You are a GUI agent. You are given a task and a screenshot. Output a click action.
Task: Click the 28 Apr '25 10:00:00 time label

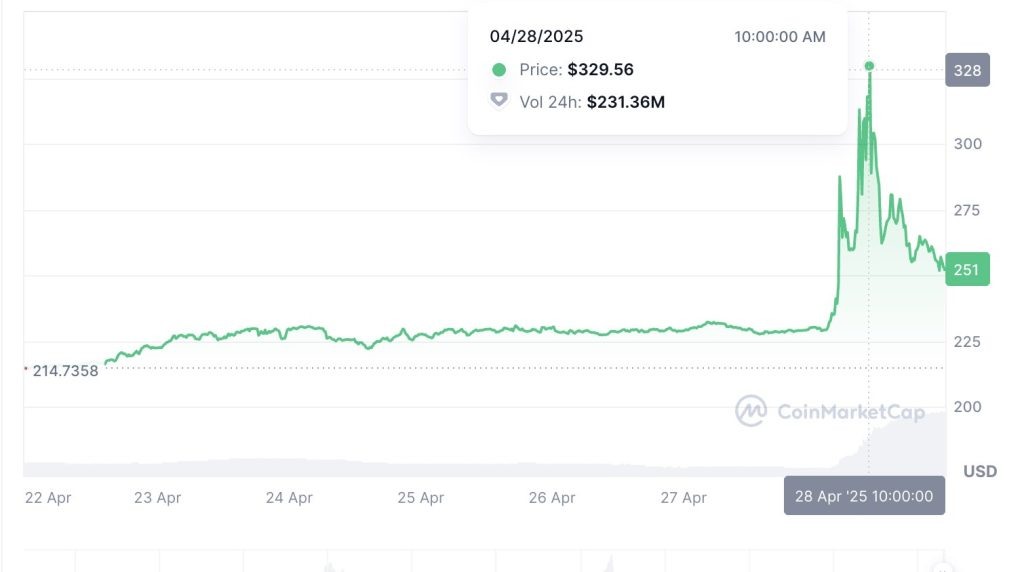click(864, 496)
